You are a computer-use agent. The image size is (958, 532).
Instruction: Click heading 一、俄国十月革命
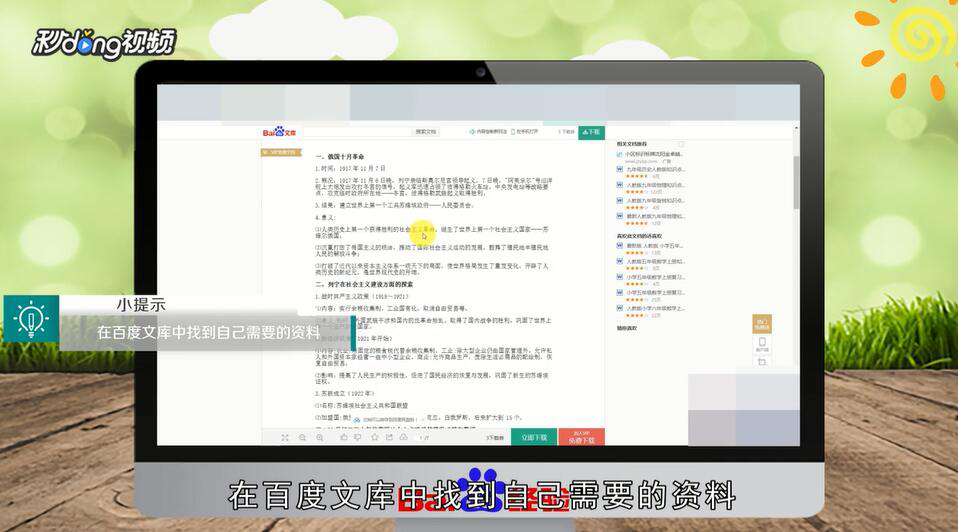click(x=340, y=157)
